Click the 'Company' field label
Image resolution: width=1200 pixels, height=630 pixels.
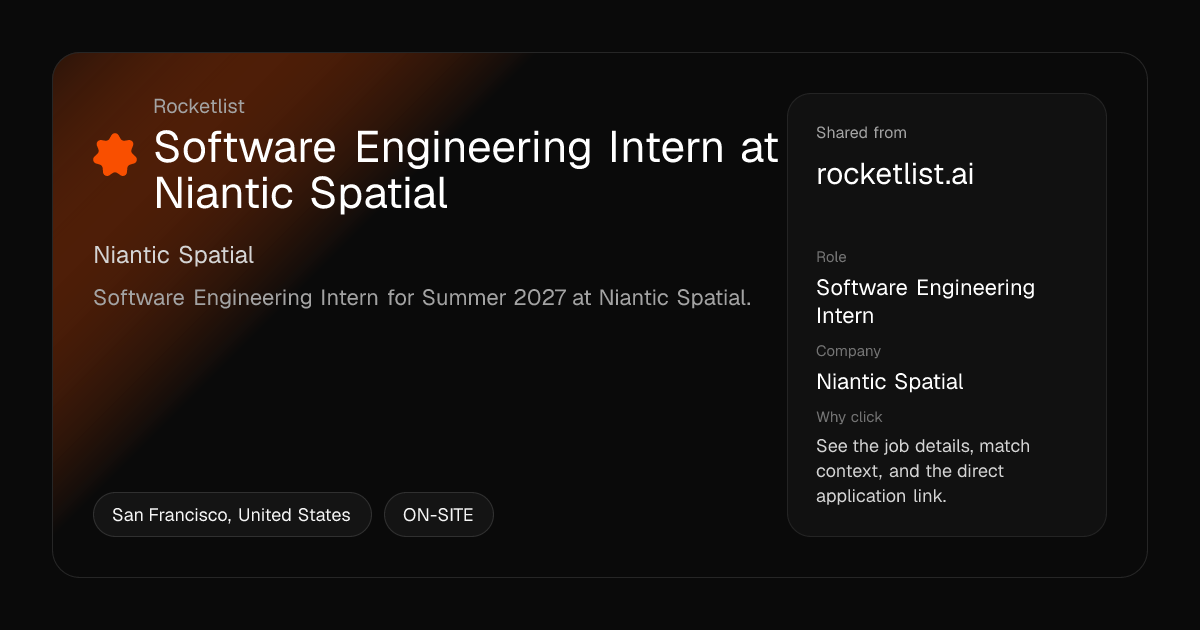848,351
